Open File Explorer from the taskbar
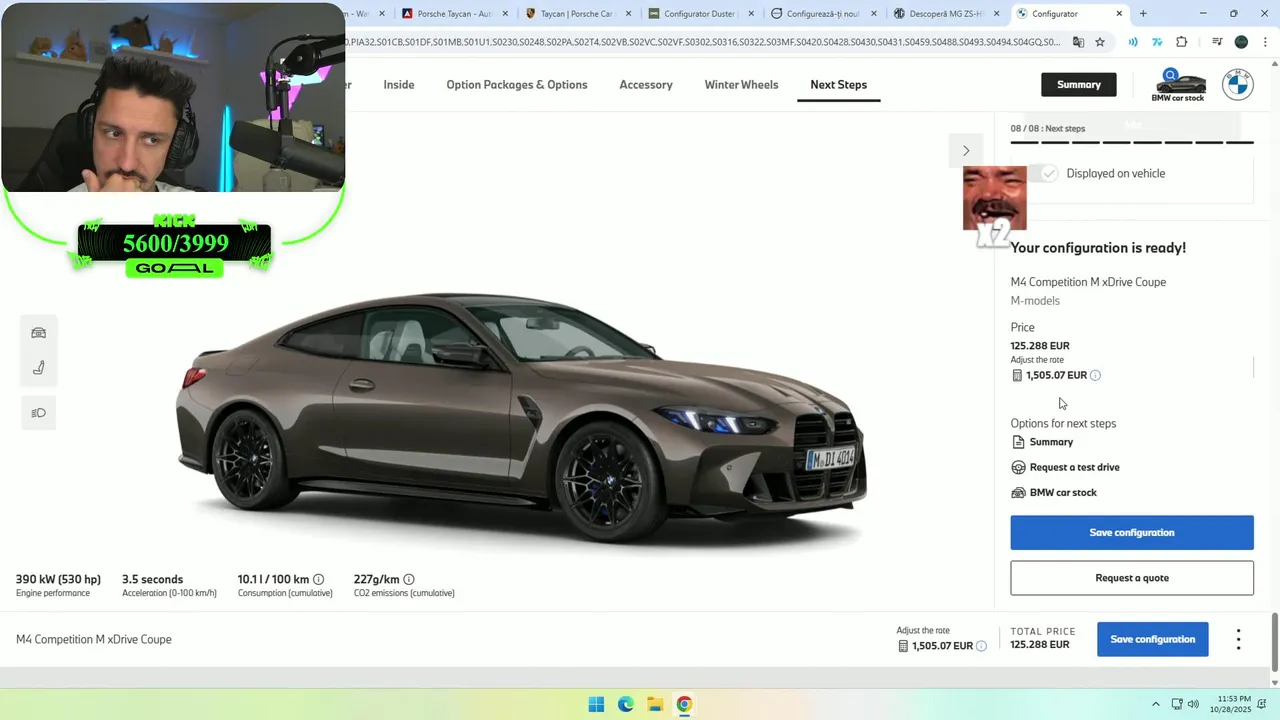This screenshot has height=720, width=1280. [655, 704]
